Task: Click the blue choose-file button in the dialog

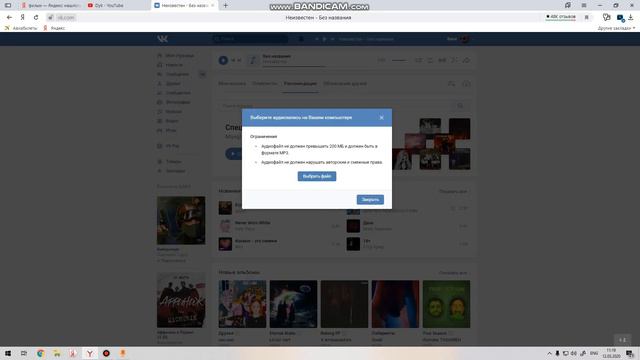Action: pyautogui.click(x=317, y=176)
